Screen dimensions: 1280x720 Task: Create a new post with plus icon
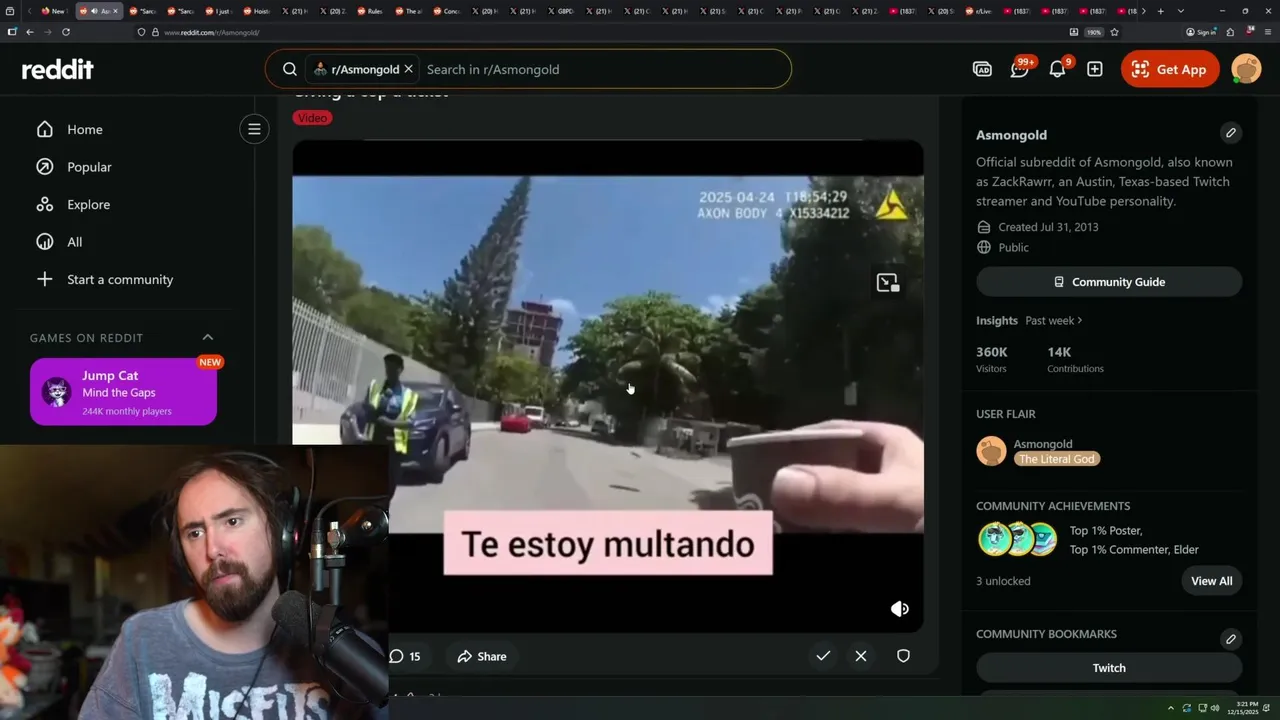(1095, 69)
